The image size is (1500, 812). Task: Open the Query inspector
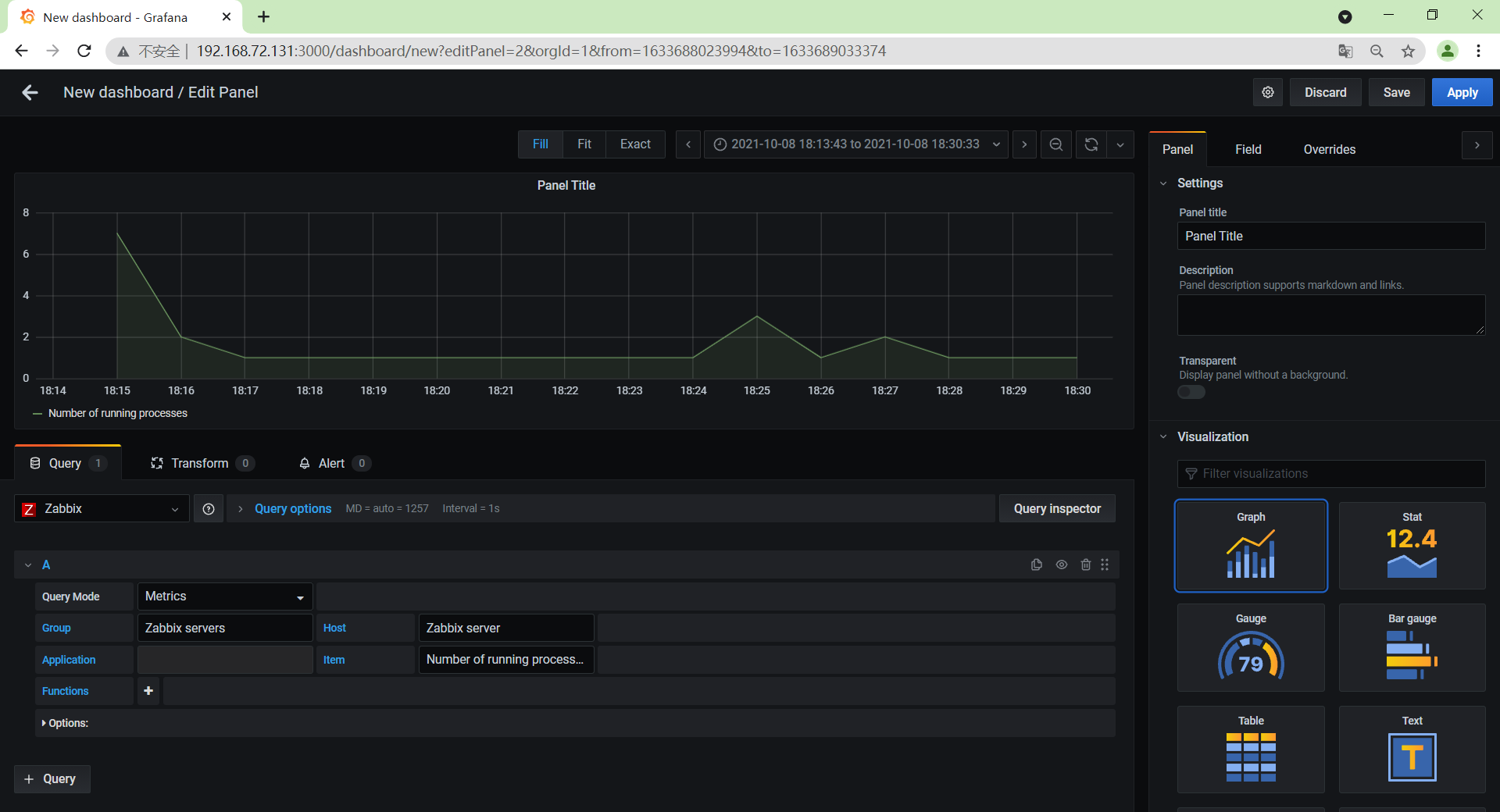[1057, 509]
